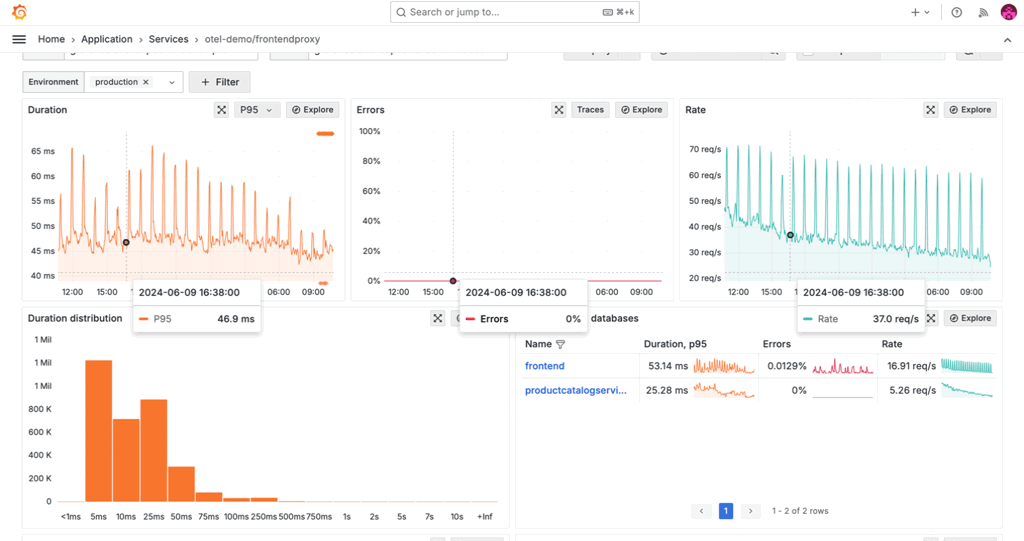The image size is (1024, 541).
Task: Open the P95 percentile dropdown
Action: coord(256,110)
